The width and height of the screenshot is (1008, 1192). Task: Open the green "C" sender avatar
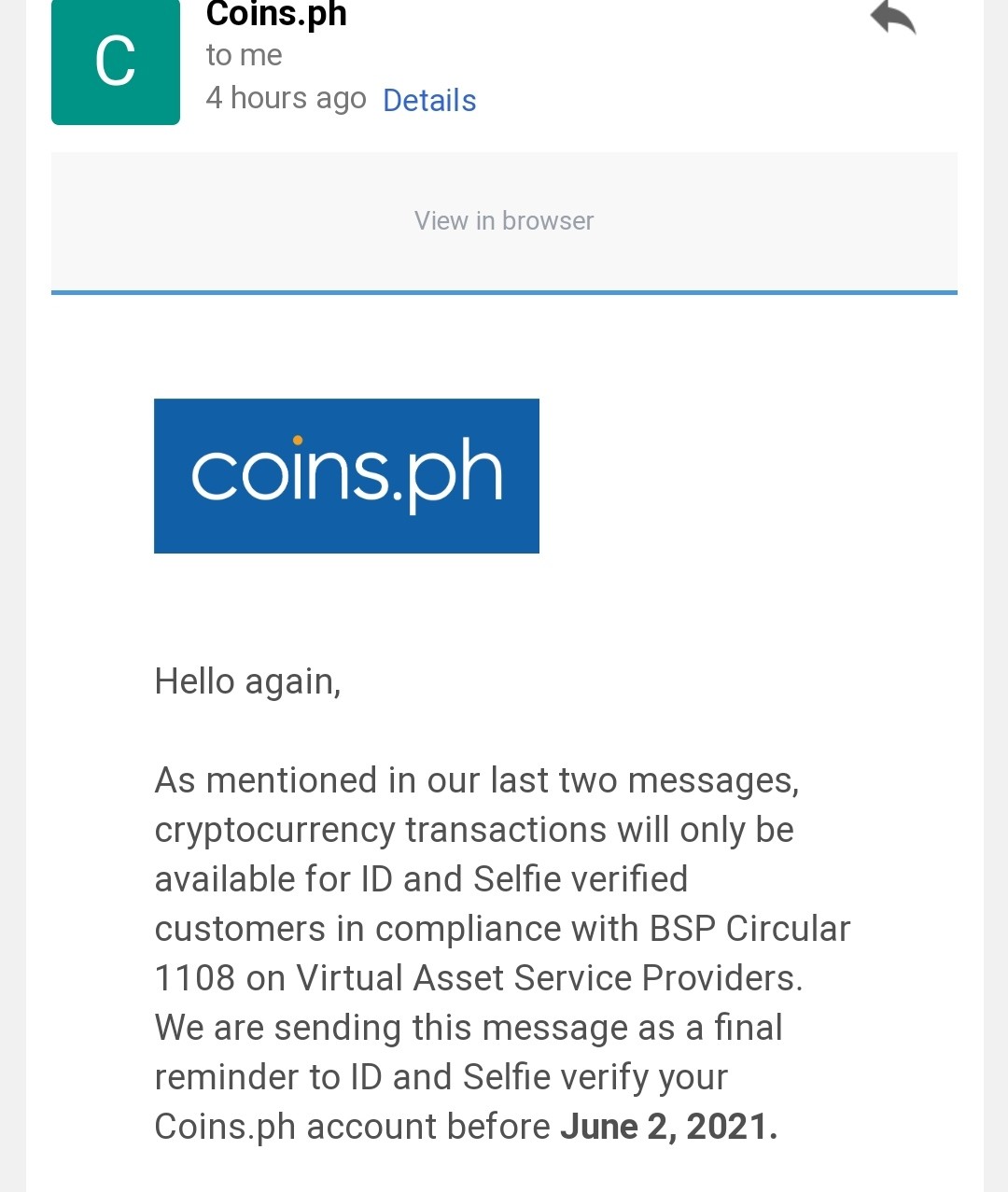(116, 62)
